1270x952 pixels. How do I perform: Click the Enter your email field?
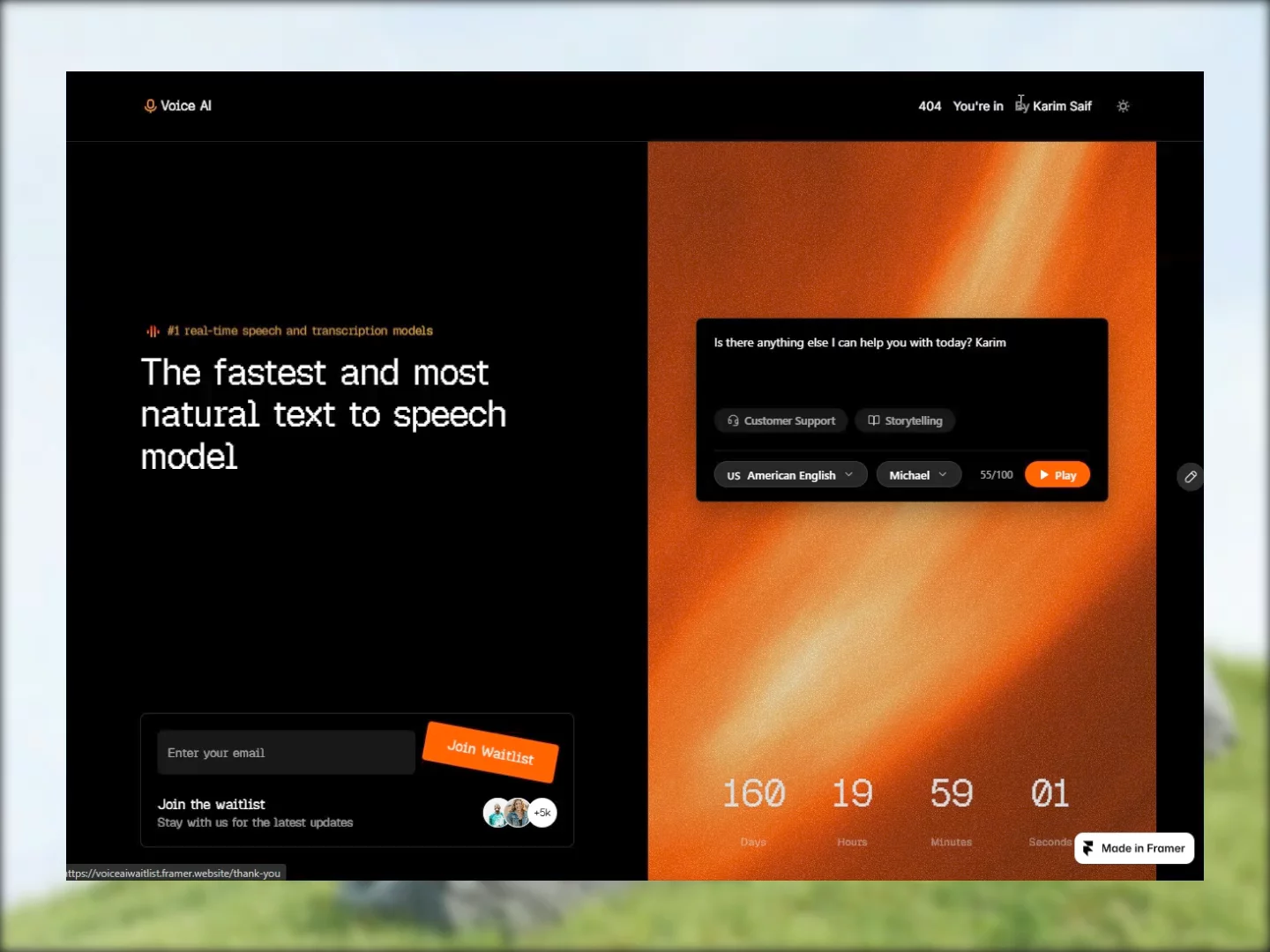click(x=286, y=753)
